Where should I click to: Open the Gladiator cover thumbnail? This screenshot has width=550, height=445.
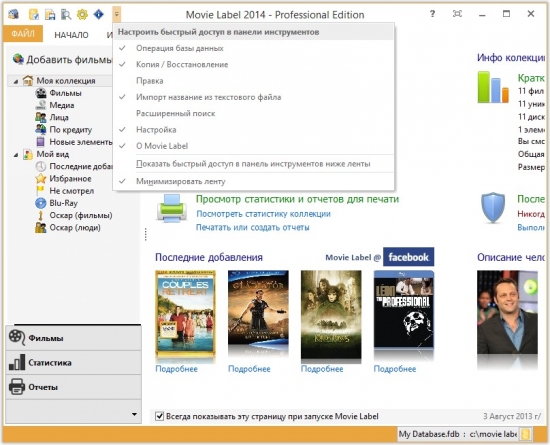click(258, 309)
